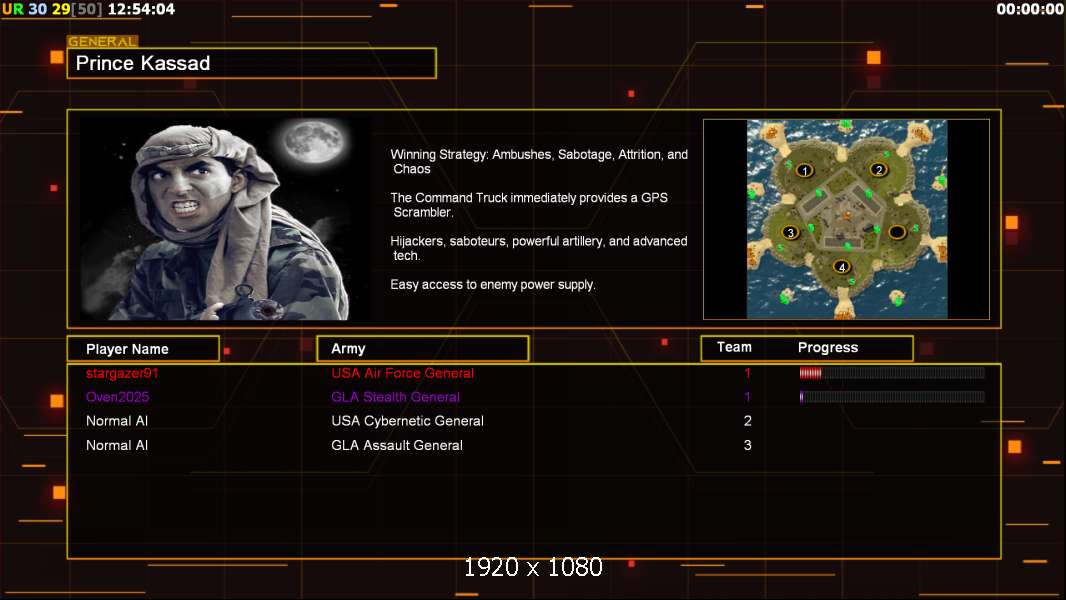This screenshot has width=1066, height=600.
Task: Click Easy access to enemy power supply
Action: [x=493, y=285]
